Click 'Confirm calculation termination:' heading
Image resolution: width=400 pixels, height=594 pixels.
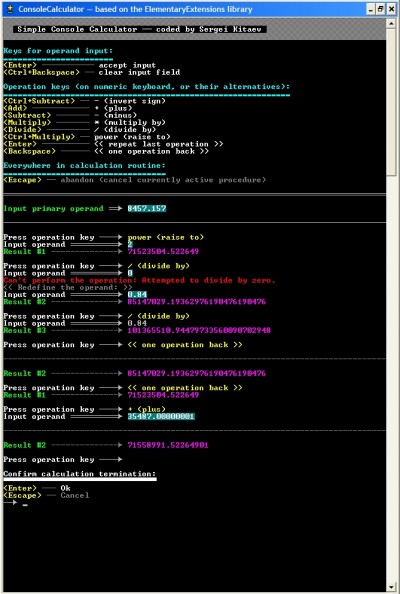tap(80, 474)
